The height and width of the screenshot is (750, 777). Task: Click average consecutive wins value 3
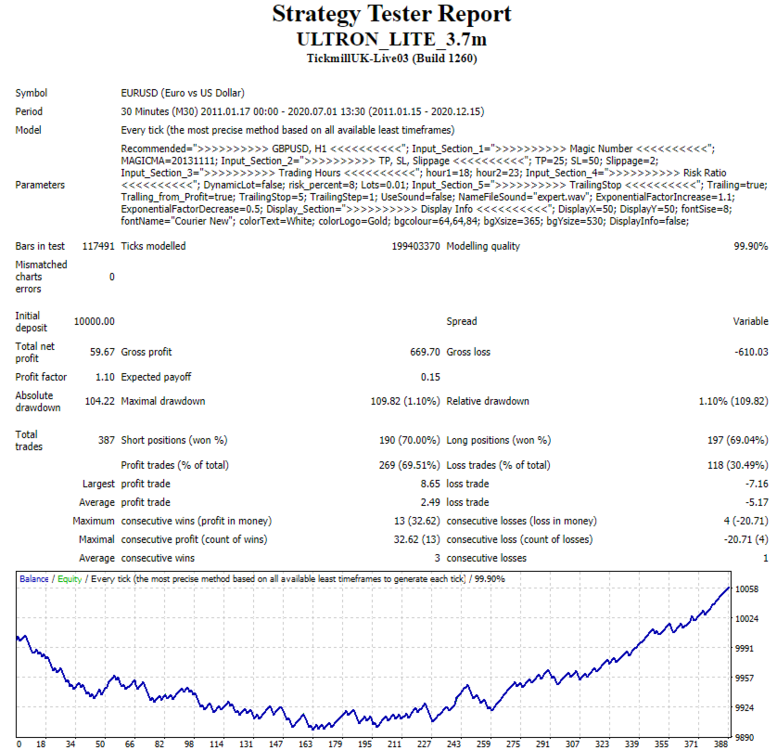click(437, 558)
